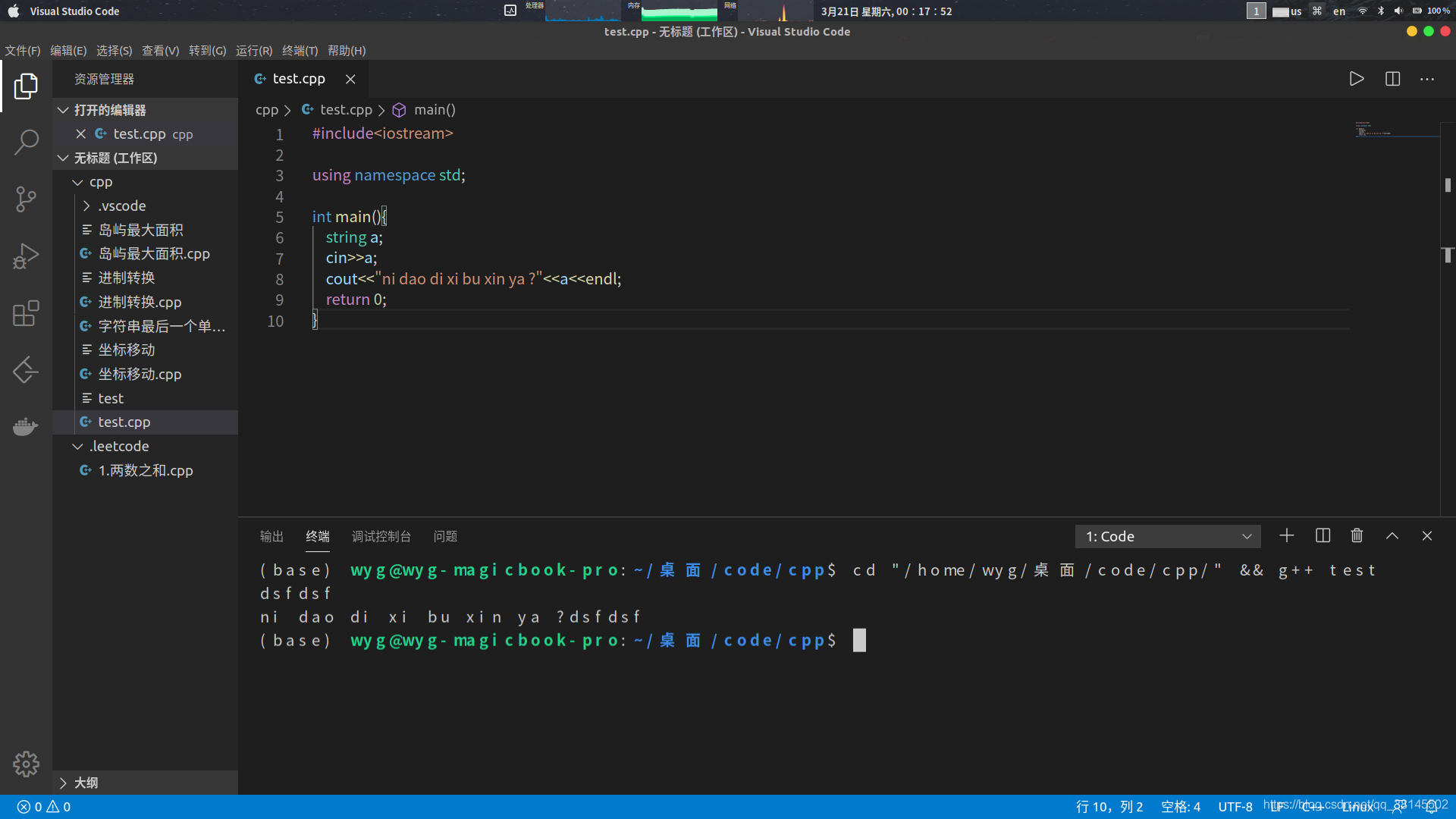This screenshot has width=1456, height=819.
Task: Collapse the 打开的编辑器 section
Action: [145, 110]
